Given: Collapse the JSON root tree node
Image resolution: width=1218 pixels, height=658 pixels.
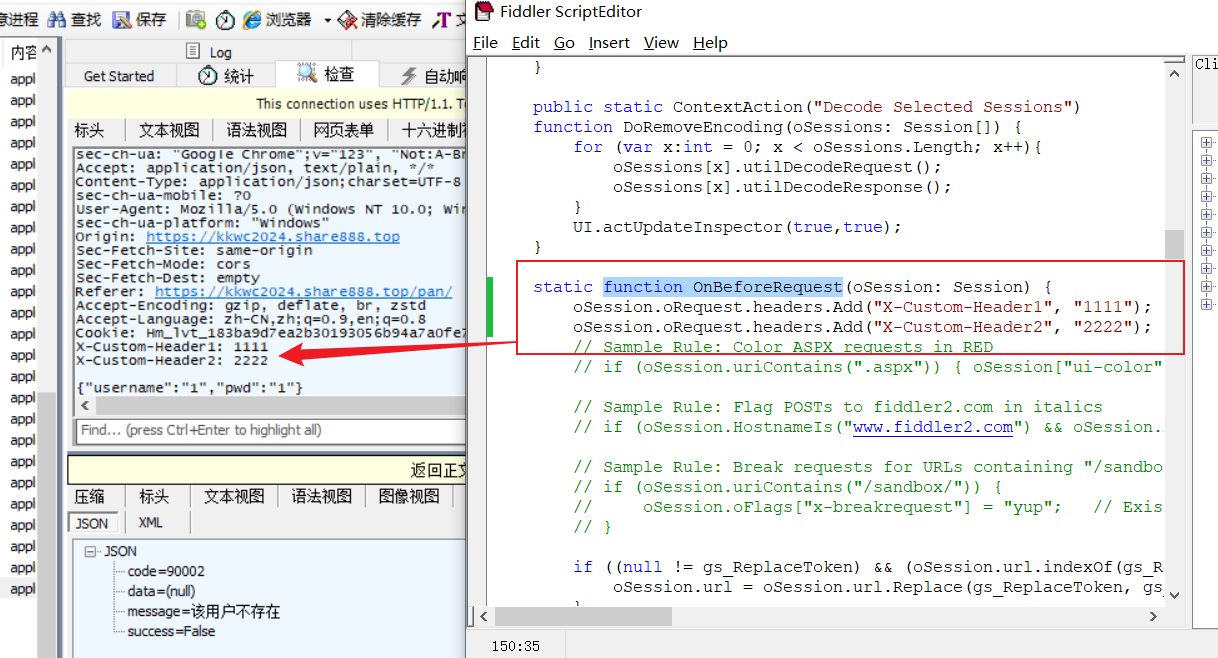Looking at the screenshot, I should point(91,551).
